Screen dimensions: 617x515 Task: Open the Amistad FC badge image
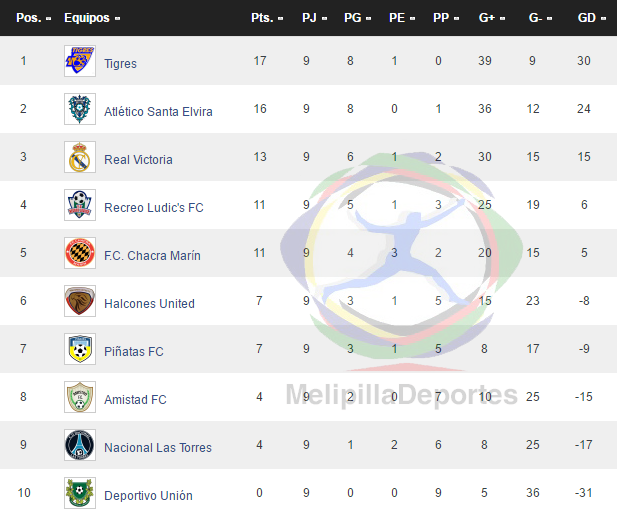[80, 397]
